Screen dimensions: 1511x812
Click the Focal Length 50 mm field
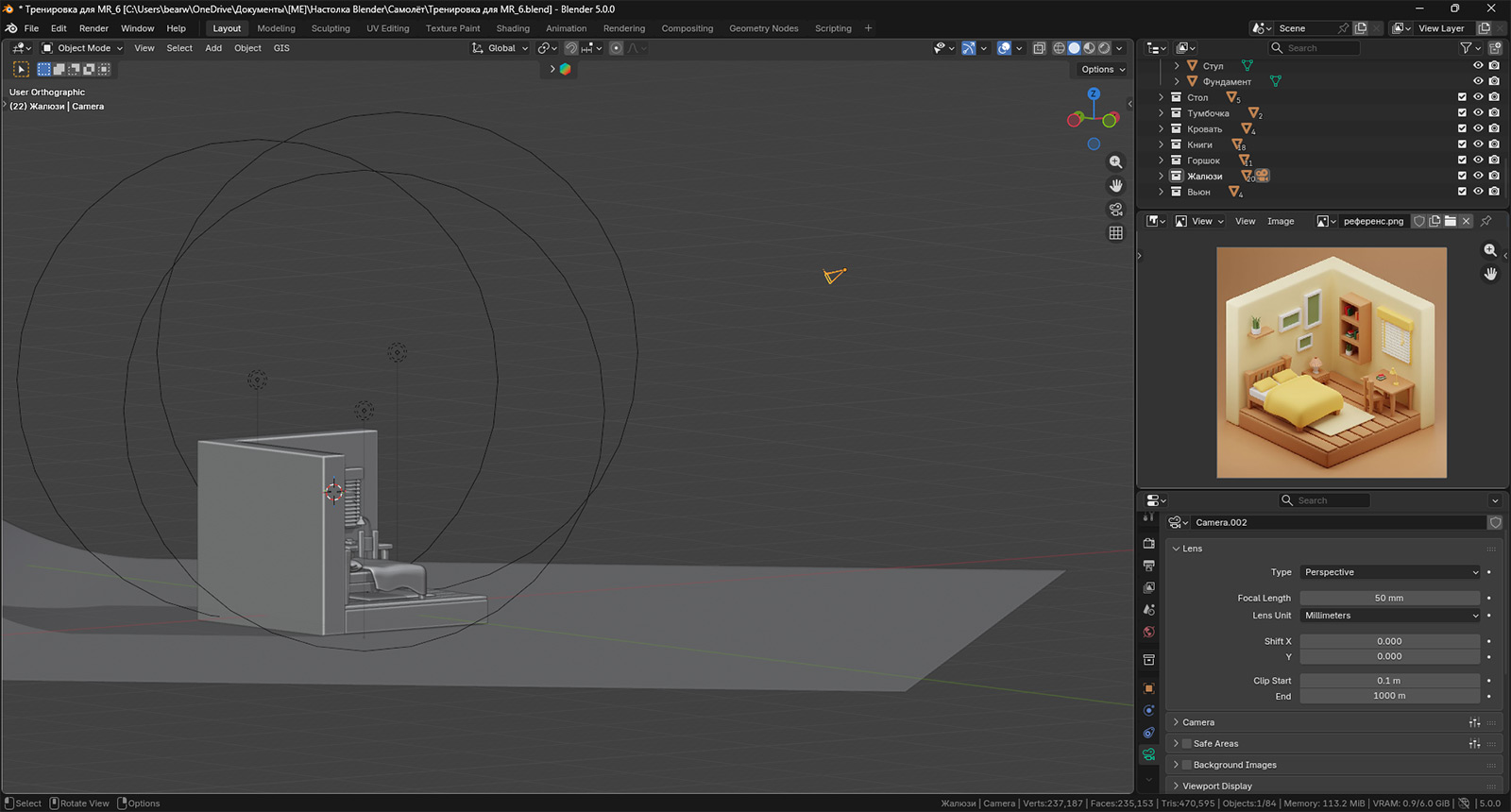click(x=1388, y=598)
